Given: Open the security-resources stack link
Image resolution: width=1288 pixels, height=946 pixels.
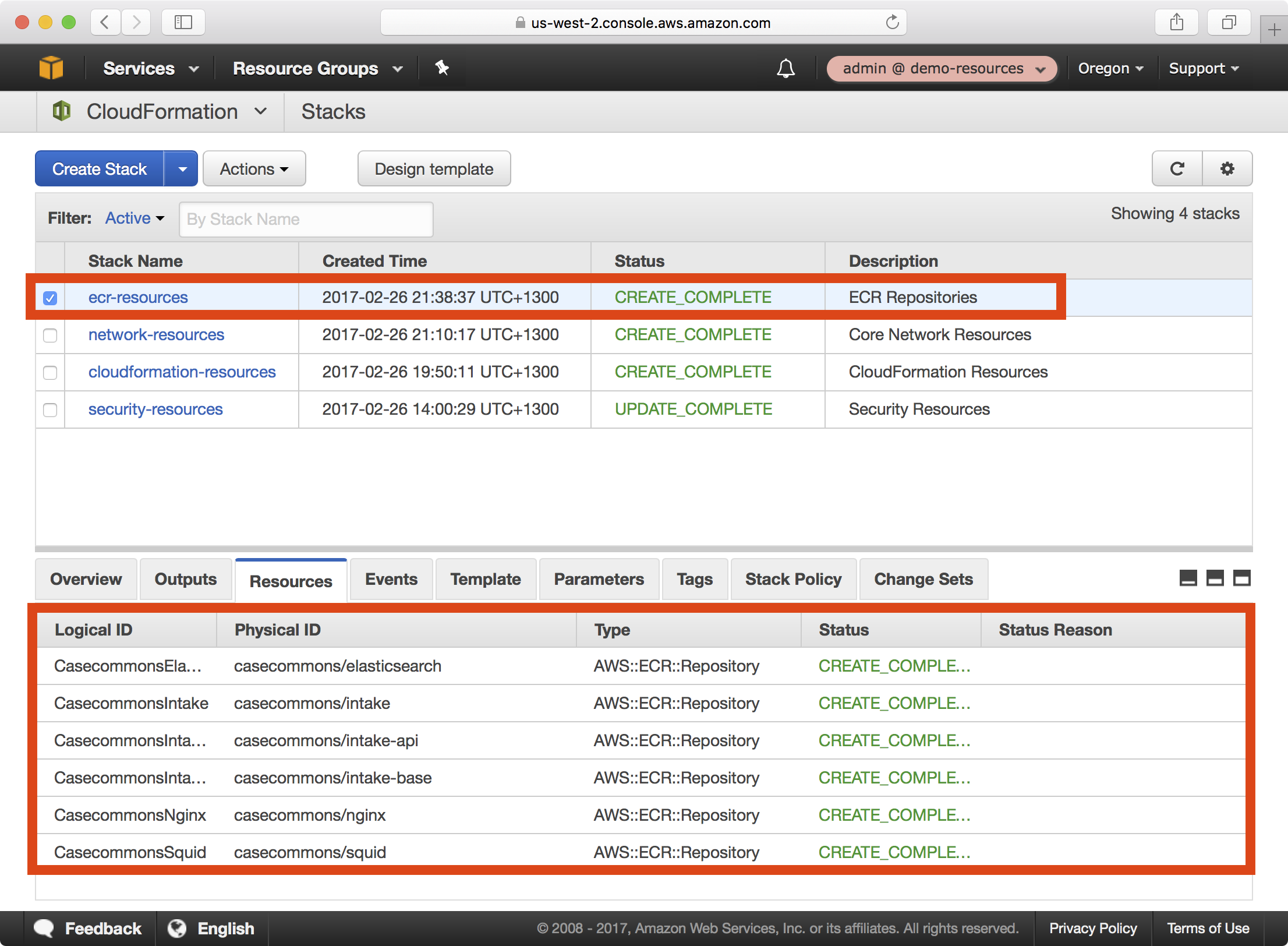Looking at the screenshot, I should (x=155, y=410).
